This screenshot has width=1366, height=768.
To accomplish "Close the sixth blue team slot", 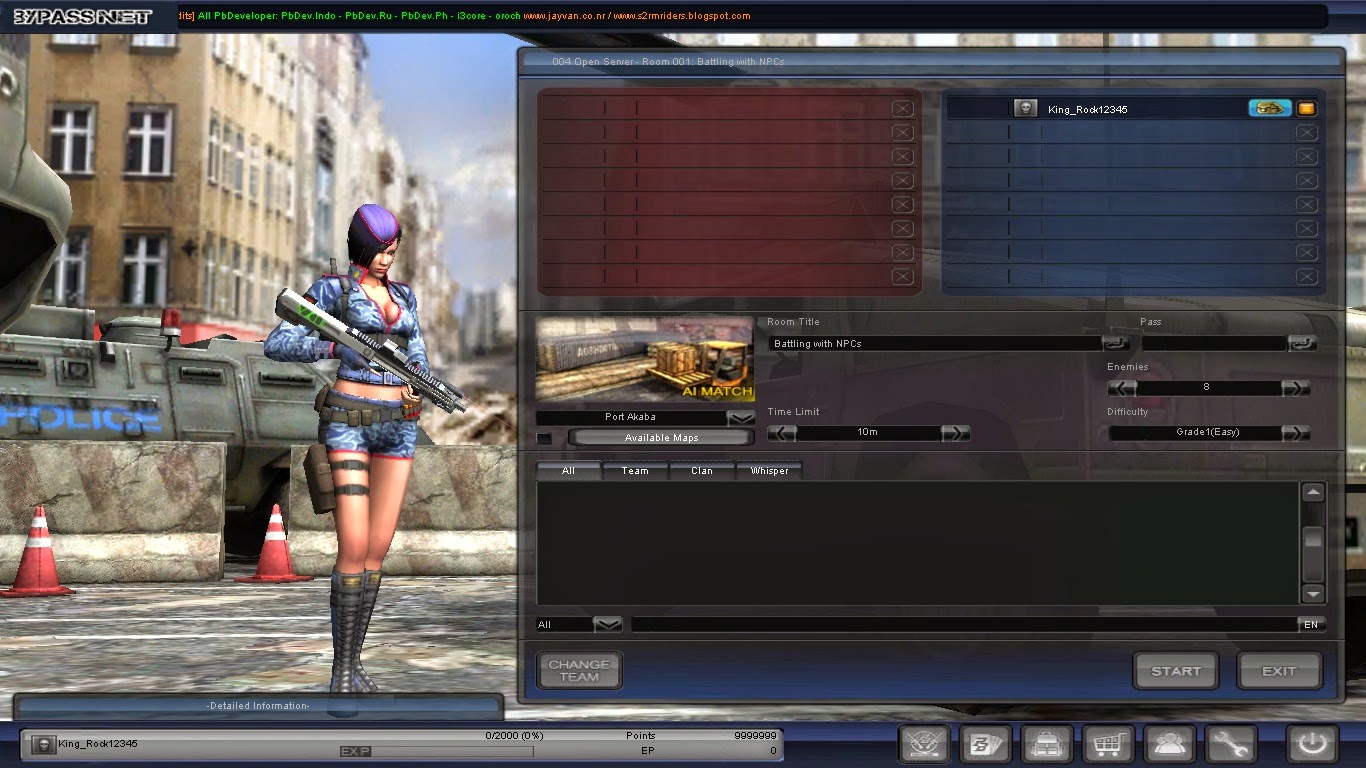I will (1307, 228).
